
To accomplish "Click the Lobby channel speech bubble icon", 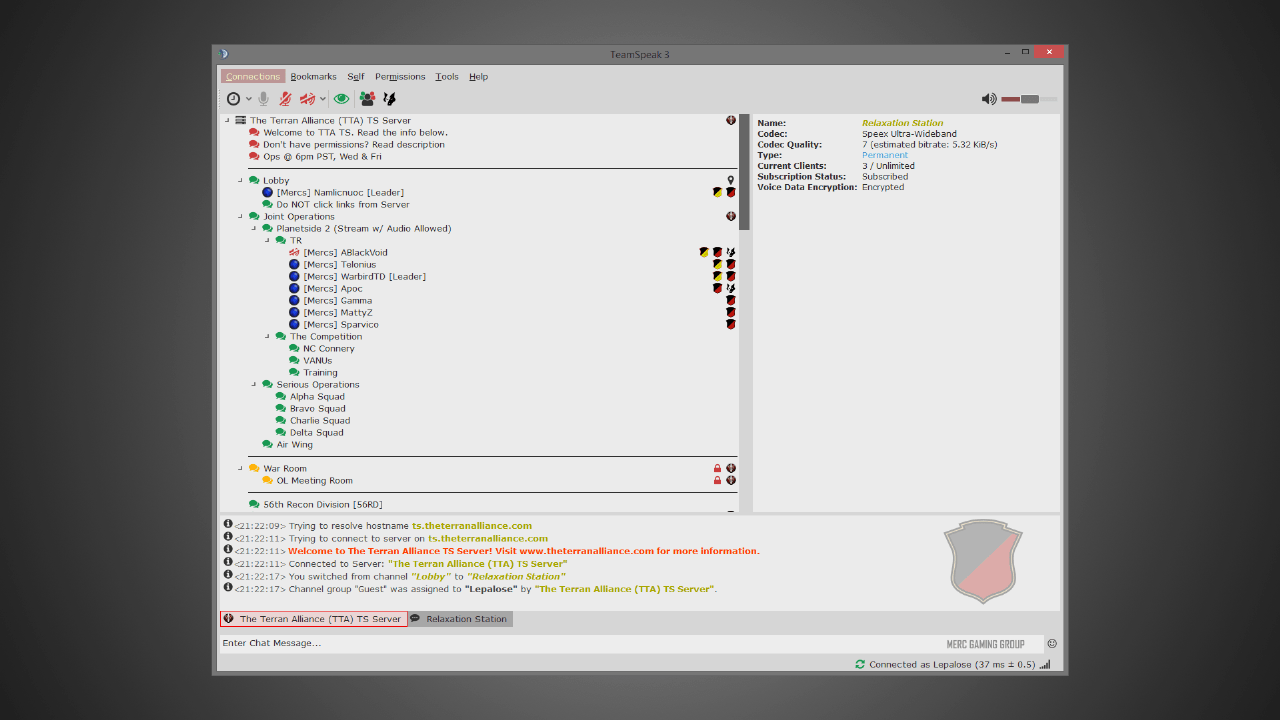I will coord(254,180).
